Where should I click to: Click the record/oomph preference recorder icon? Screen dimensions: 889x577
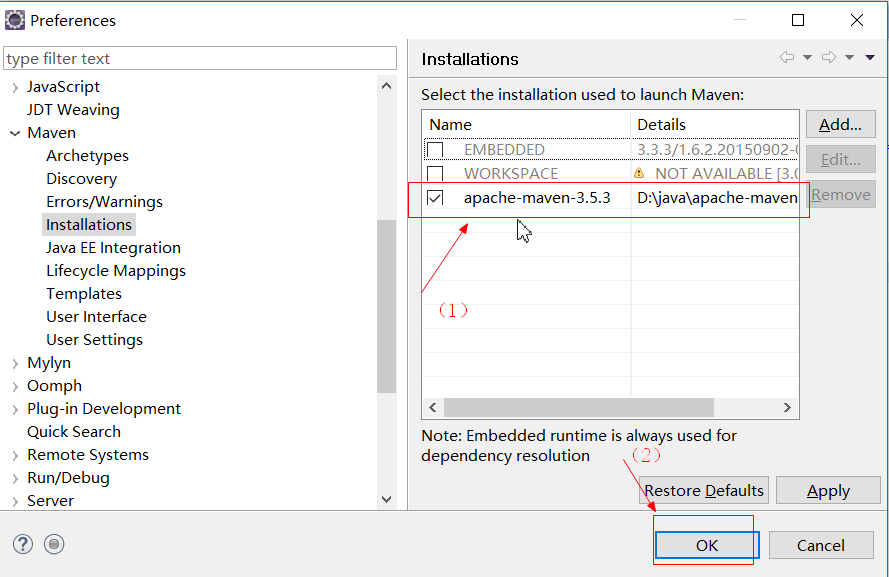coord(54,544)
